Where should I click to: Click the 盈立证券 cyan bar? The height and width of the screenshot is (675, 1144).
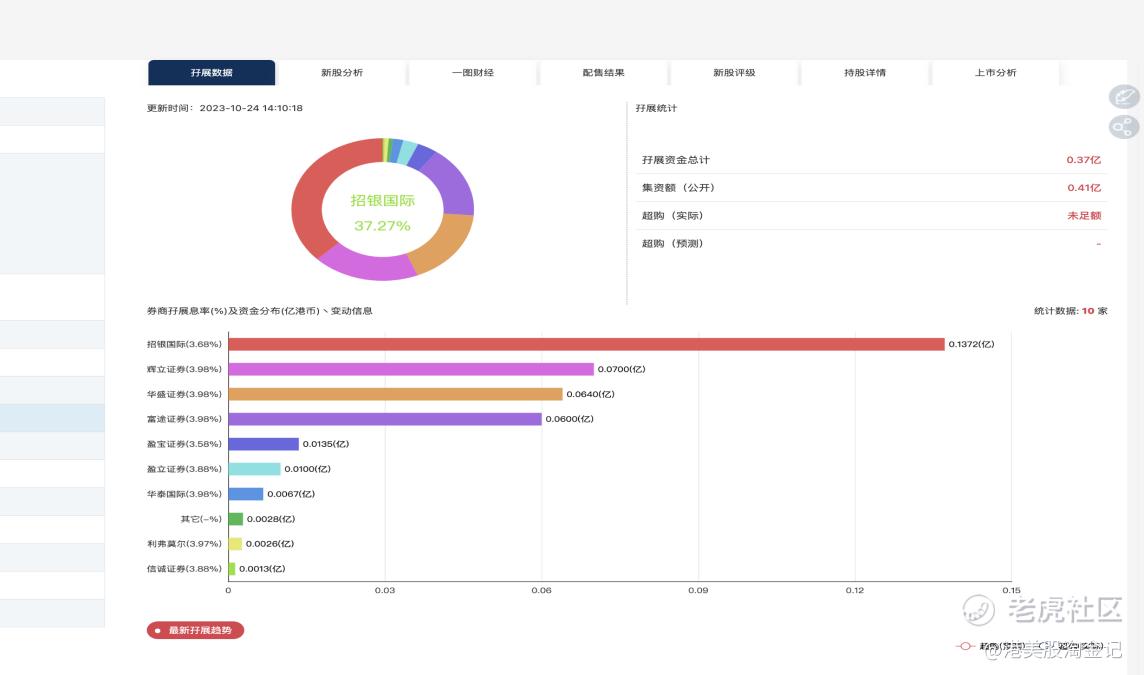coord(255,468)
